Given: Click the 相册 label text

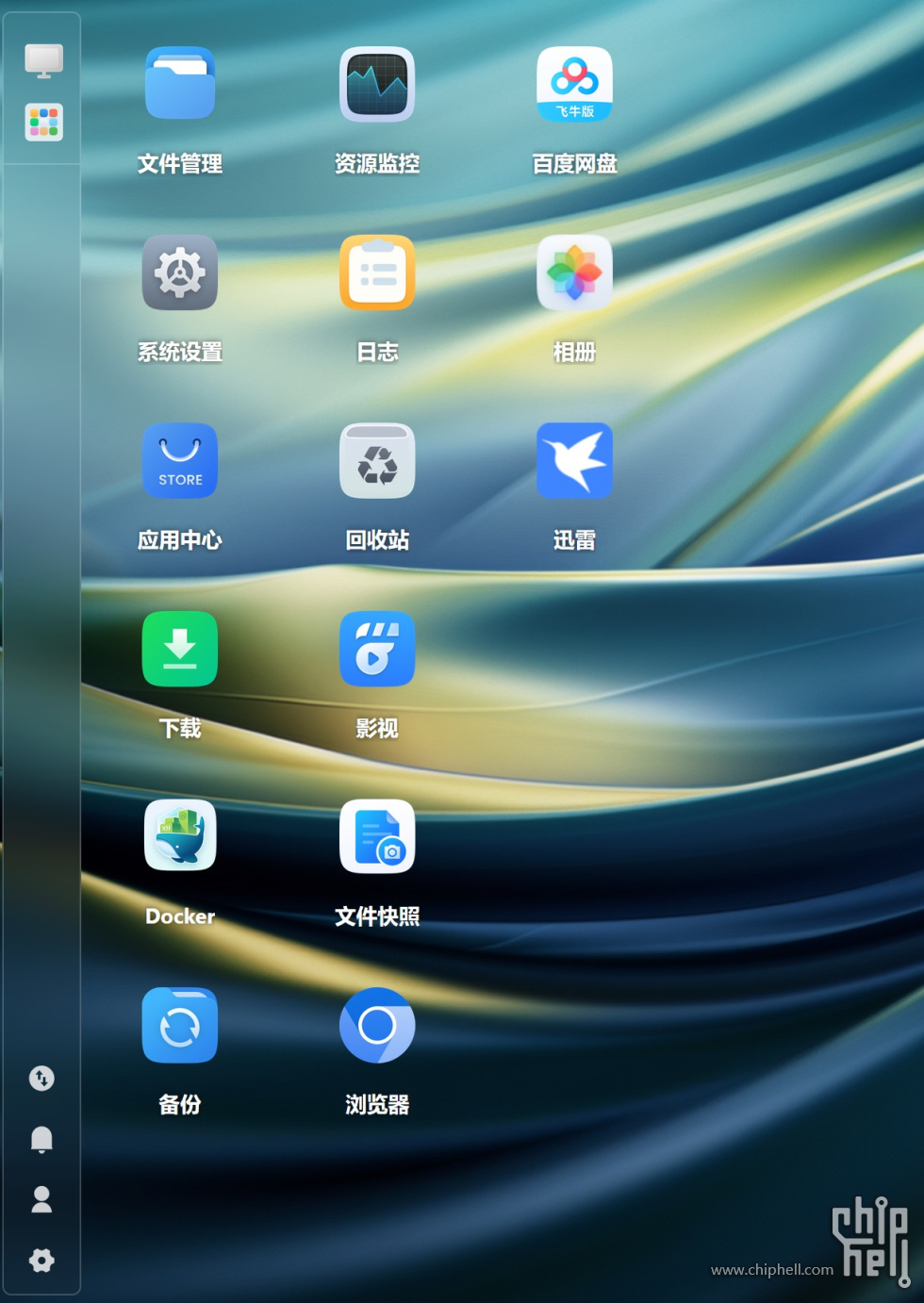Looking at the screenshot, I should point(574,352).
